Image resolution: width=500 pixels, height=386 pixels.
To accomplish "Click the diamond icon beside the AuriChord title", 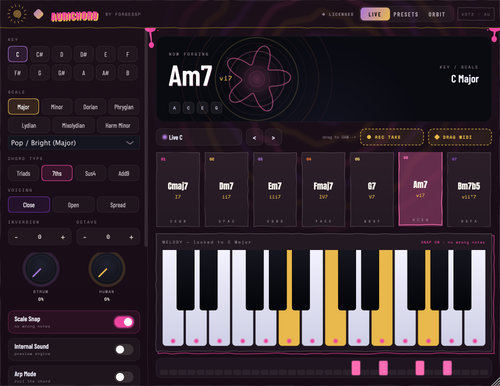I will [38, 14].
